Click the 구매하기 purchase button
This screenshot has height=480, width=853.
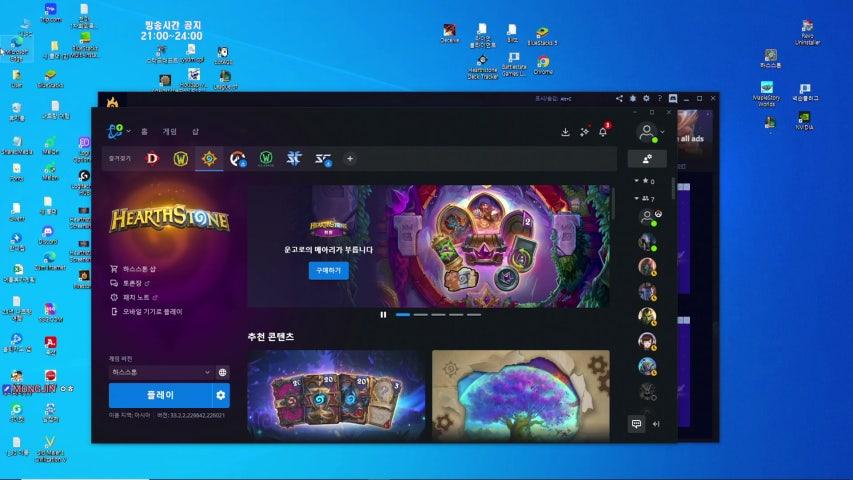click(329, 270)
